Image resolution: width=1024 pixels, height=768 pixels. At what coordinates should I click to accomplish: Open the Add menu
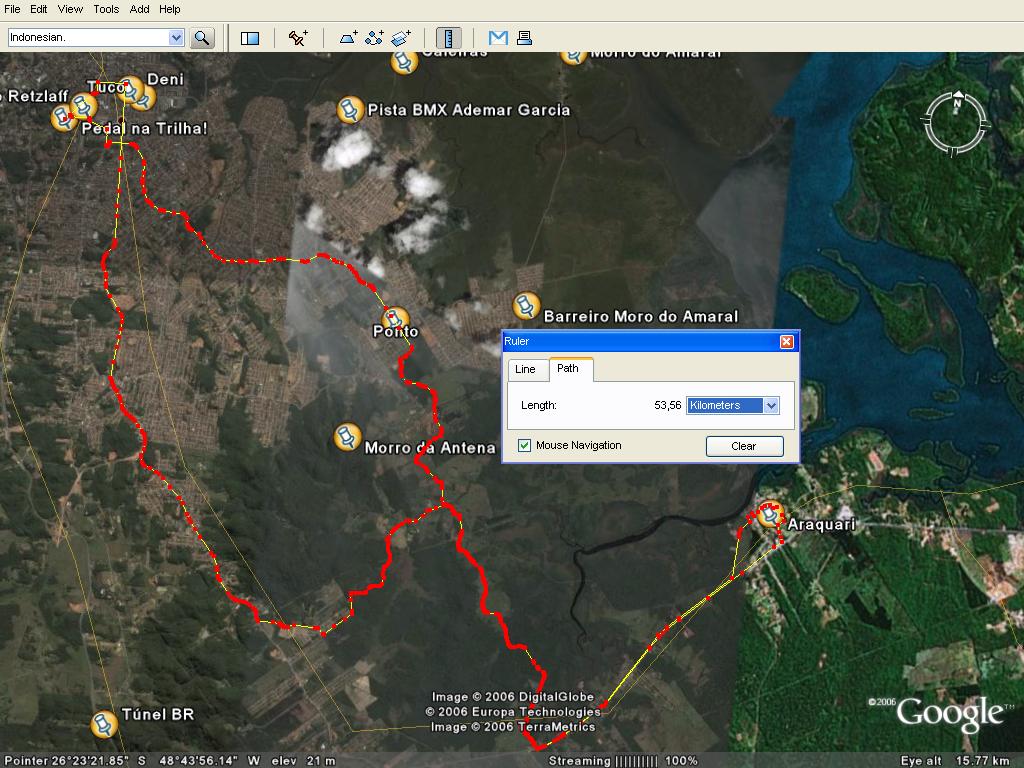coord(139,9)
